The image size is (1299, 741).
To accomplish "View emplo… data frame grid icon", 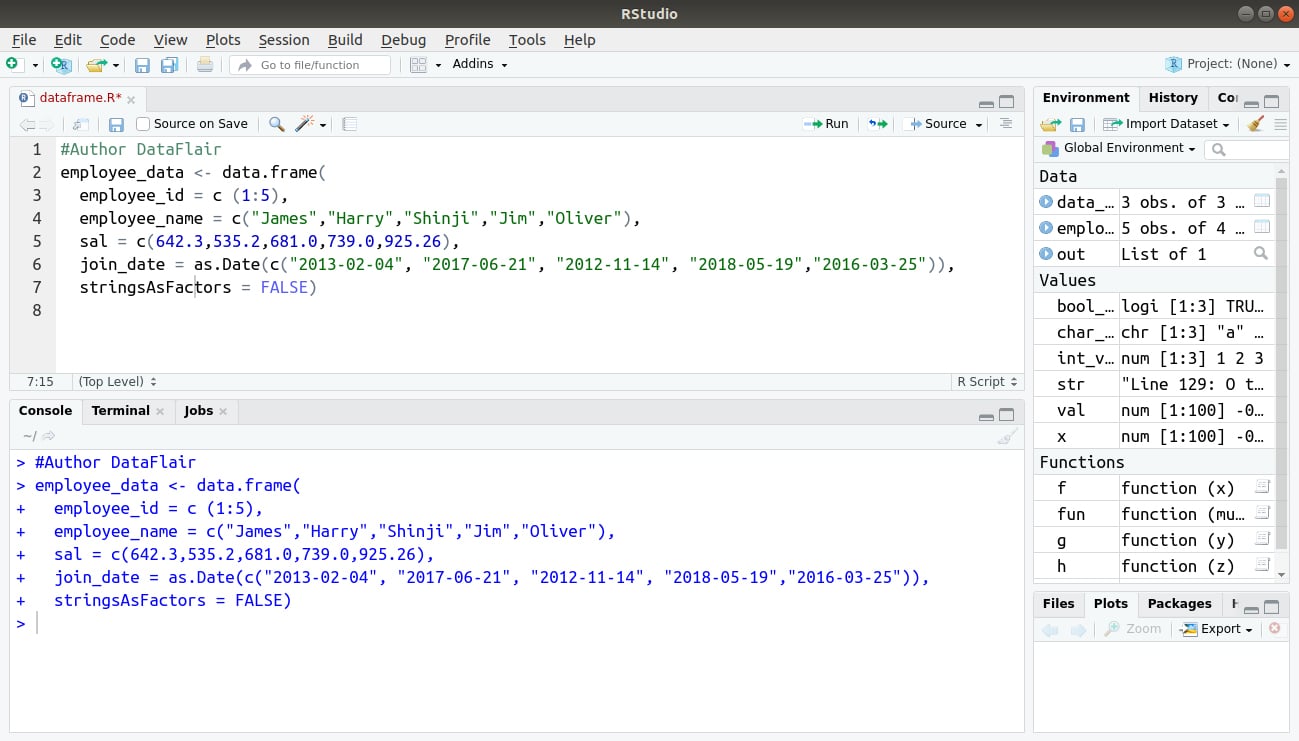I will [x=1262, y=227].
